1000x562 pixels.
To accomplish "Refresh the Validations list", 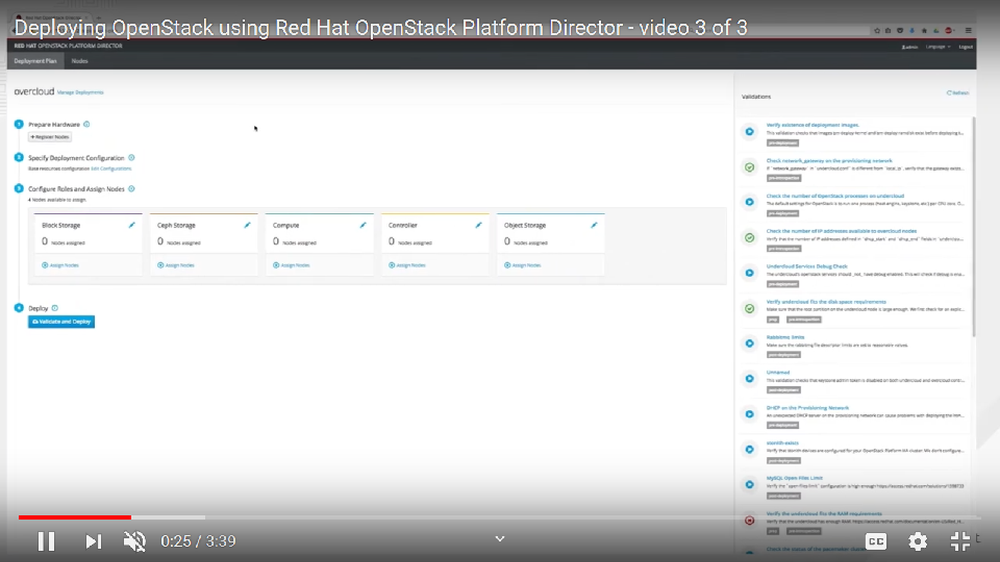I will 957,93.
